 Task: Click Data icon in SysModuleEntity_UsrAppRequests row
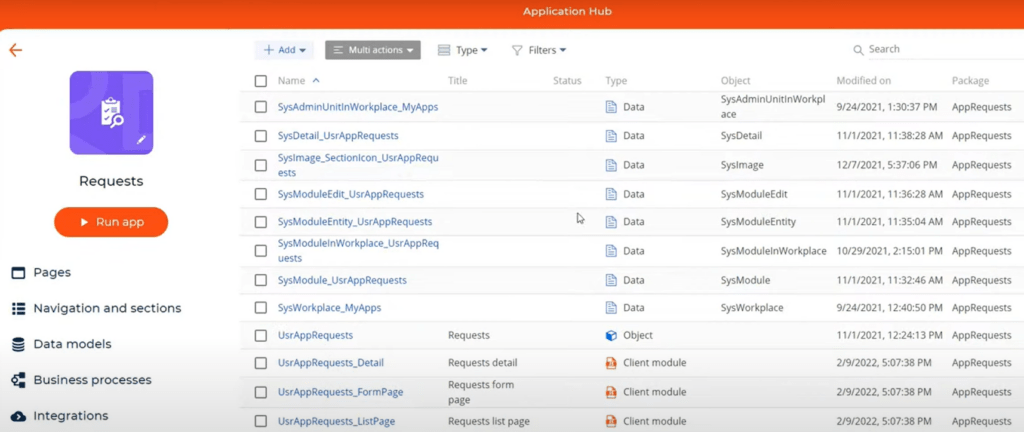tap(611, 222)
